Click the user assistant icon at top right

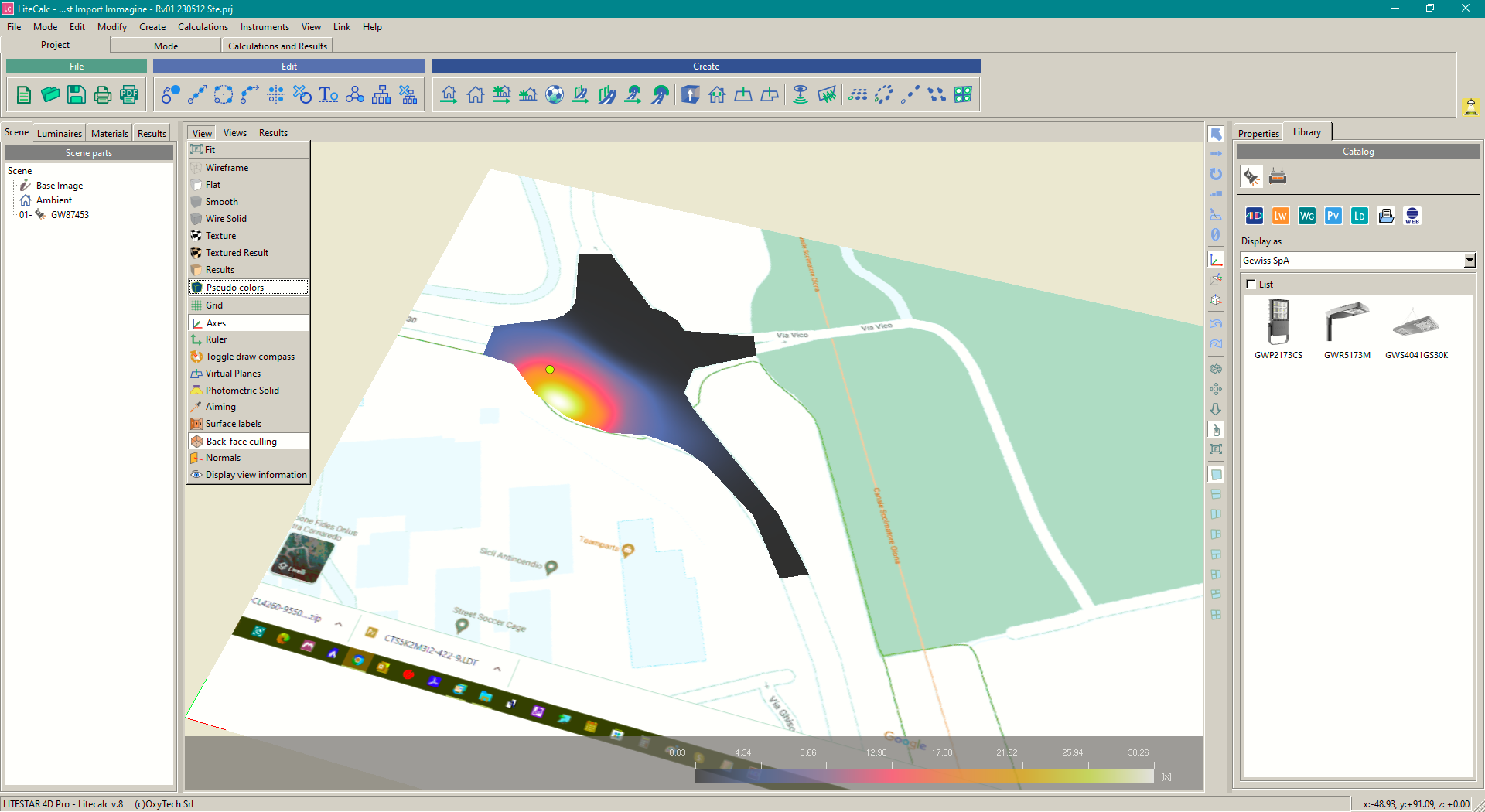[x=1471, y=107]
